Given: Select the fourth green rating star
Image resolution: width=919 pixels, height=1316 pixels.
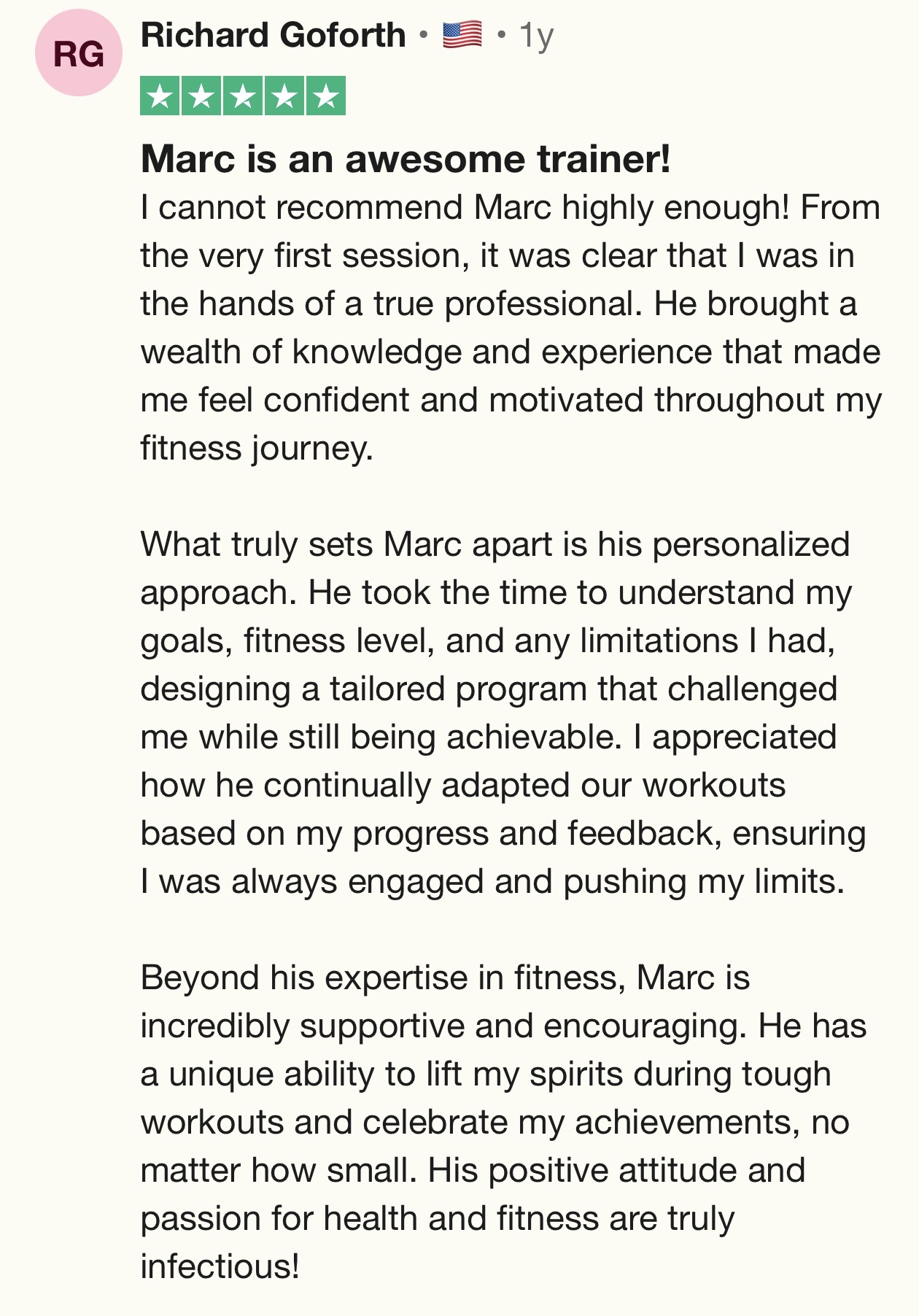Looking at the screenshot, I should point(284,96).
